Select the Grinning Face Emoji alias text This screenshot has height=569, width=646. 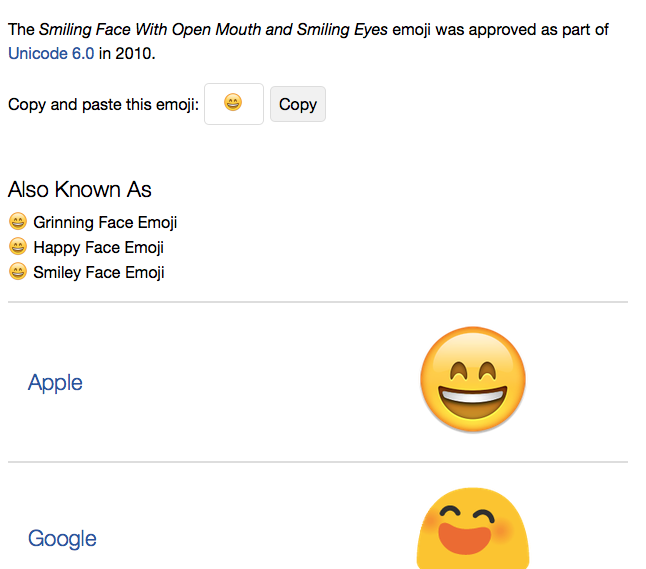105,222
